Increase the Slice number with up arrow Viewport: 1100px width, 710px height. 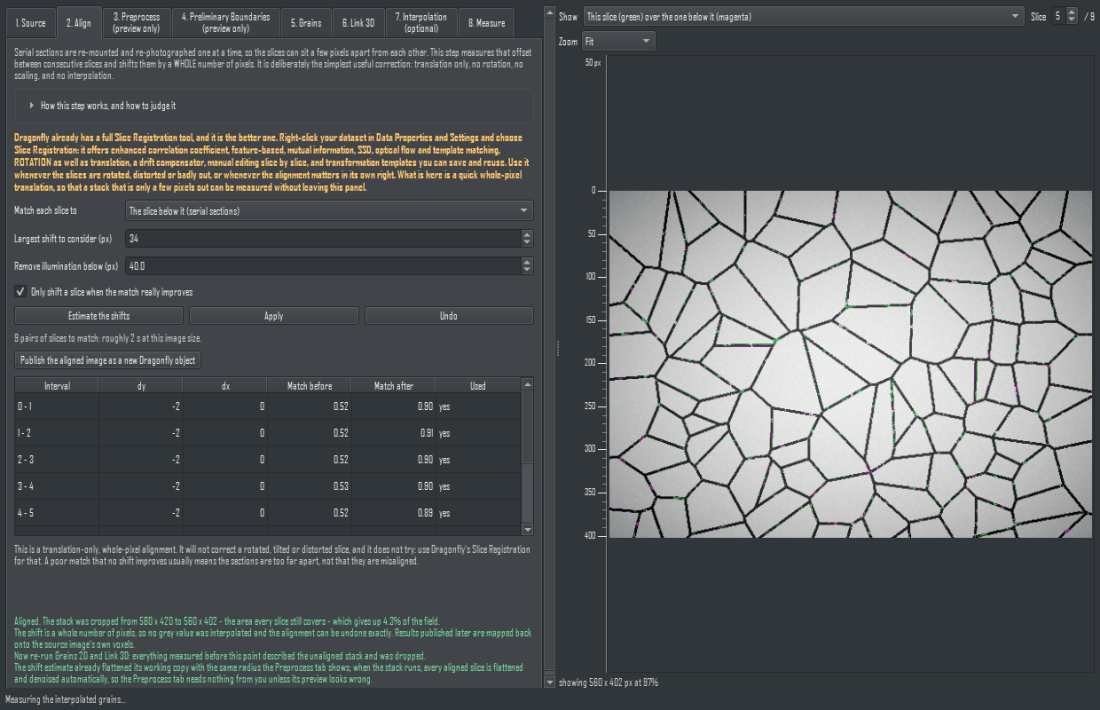[x=1071, y=12]
